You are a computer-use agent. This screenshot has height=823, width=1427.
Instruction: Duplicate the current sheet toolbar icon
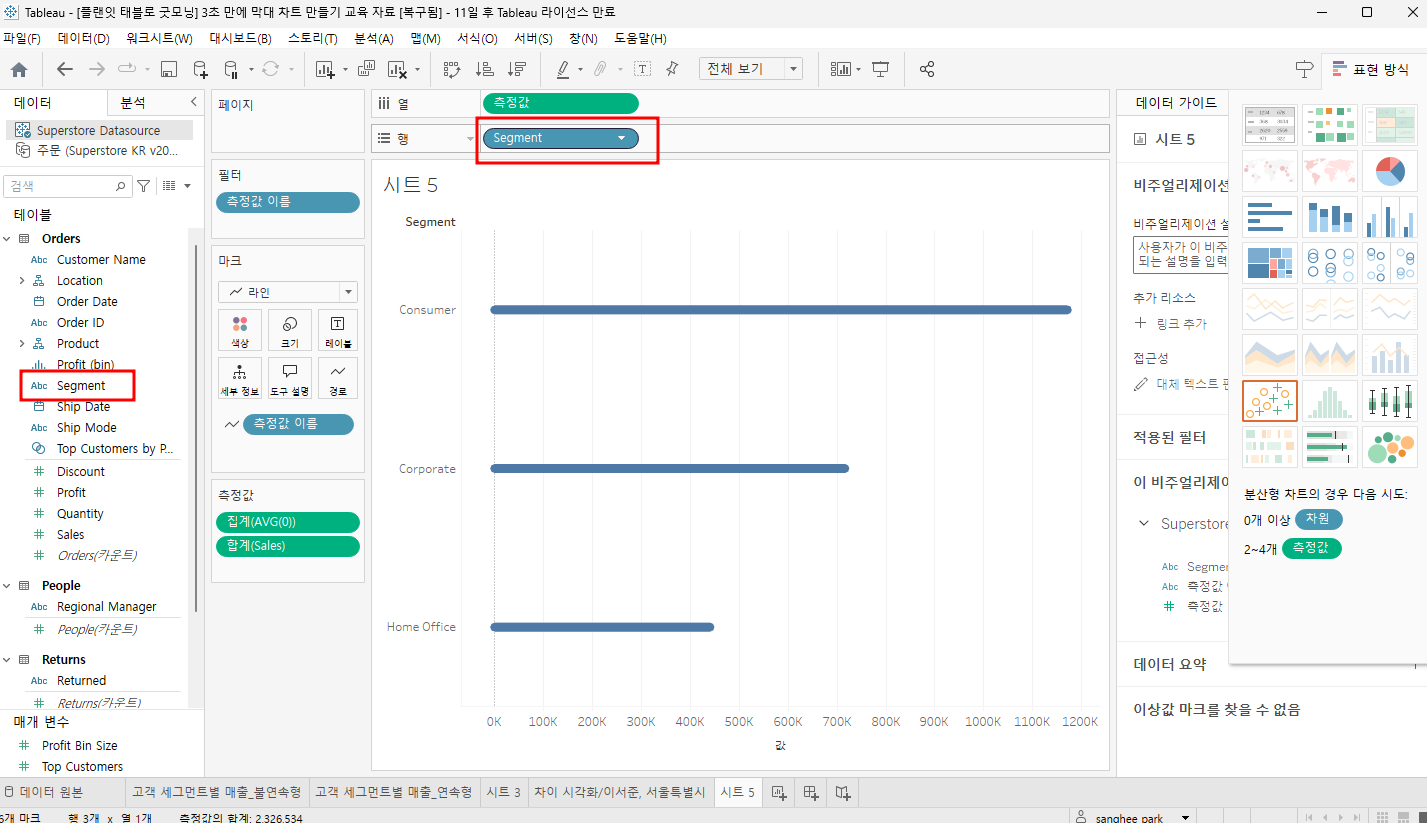(366, 69)
